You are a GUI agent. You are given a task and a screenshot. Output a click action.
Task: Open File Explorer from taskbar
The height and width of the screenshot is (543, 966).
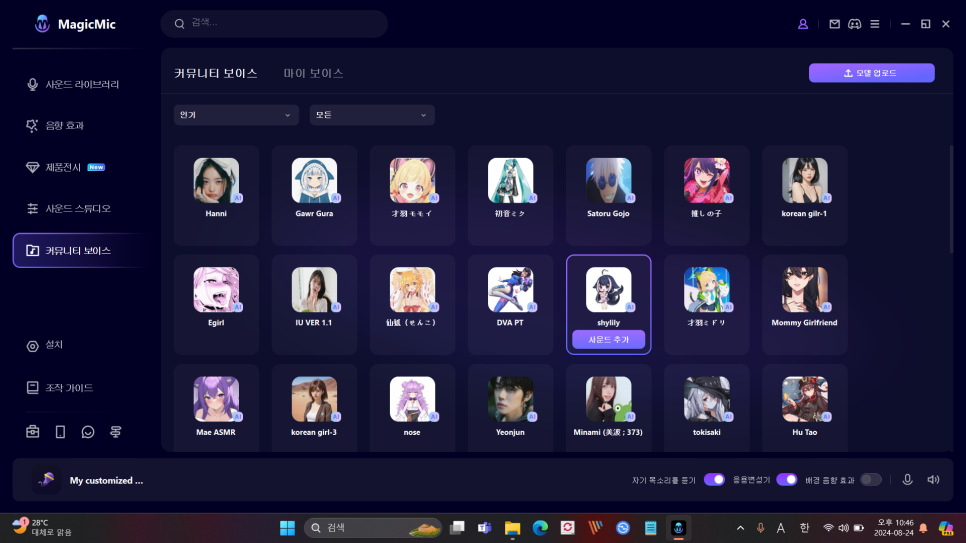click(513, 528)
